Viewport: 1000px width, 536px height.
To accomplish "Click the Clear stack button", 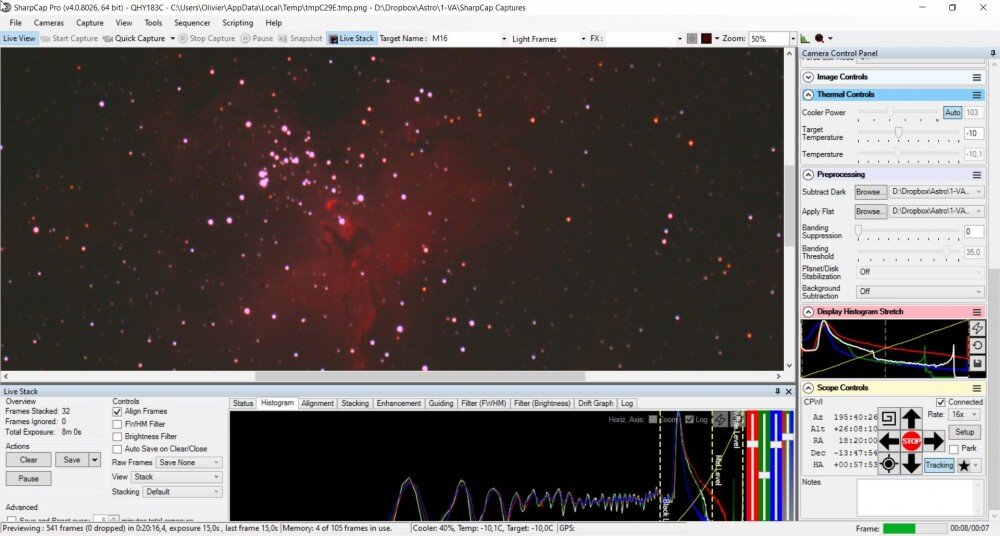I will pos(29,459).
